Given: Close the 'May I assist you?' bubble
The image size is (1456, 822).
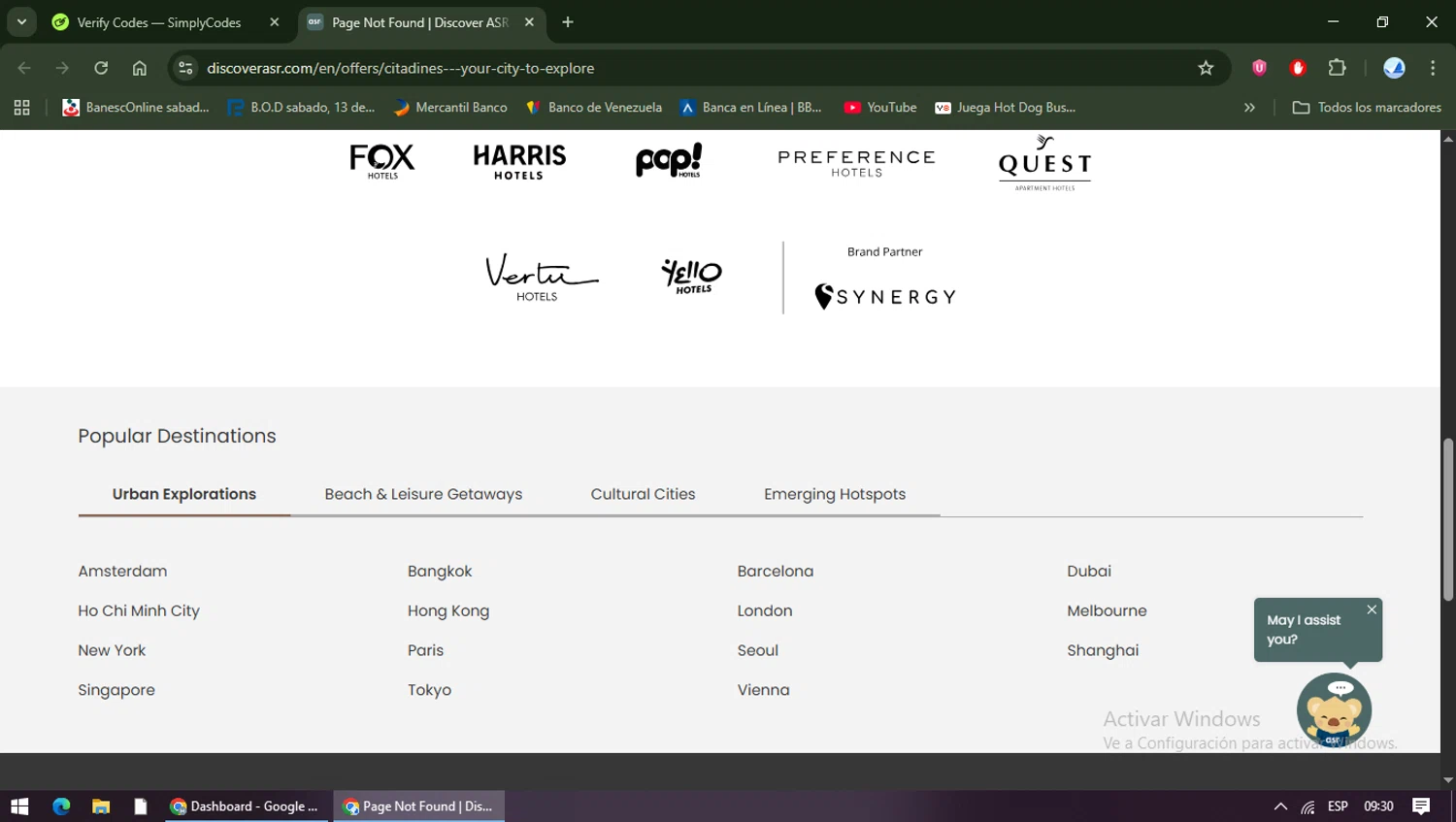Looking at the screenshot, I should pos(1372,609).
